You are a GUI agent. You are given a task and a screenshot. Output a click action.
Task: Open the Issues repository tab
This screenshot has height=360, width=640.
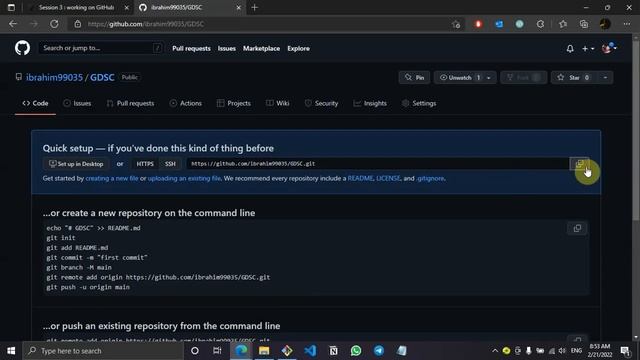click(77, 103)
